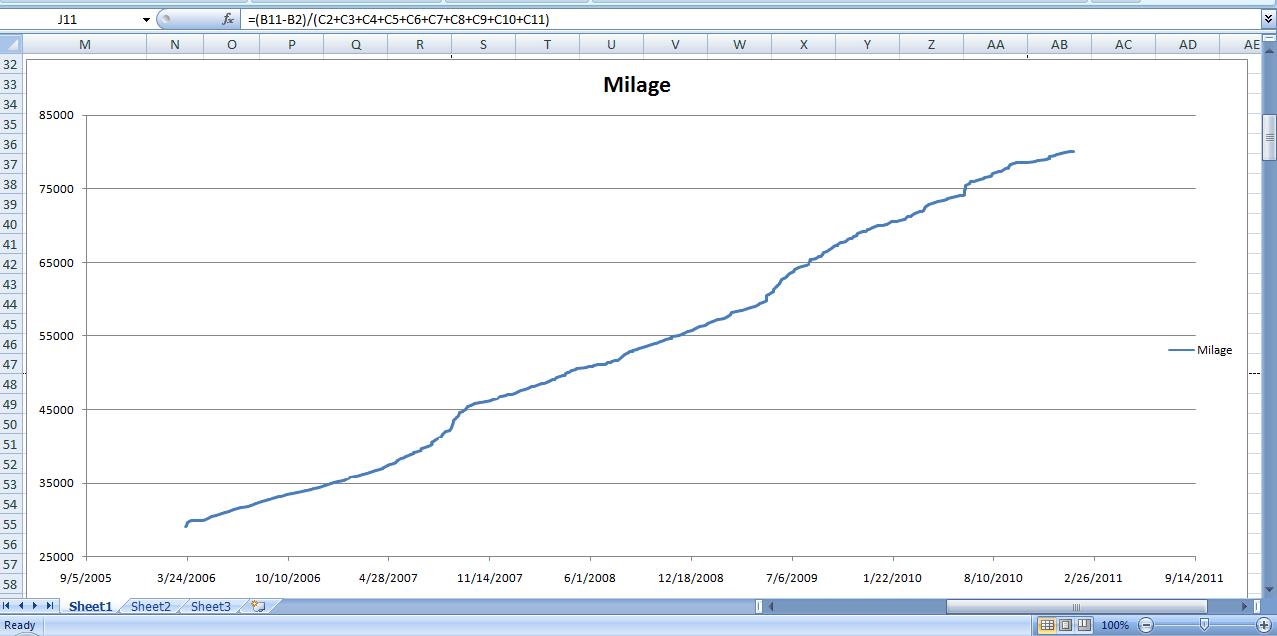Viewport: 1277px width, 636px height.
Task: Open zoom dialog via 100% label
Action: pos(1115,625)
